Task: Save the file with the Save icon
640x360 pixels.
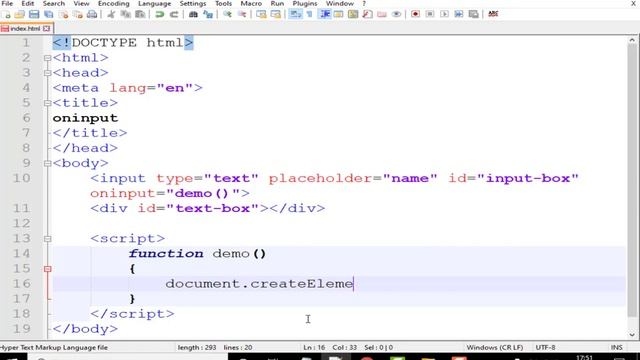Action: pos(34,14)
